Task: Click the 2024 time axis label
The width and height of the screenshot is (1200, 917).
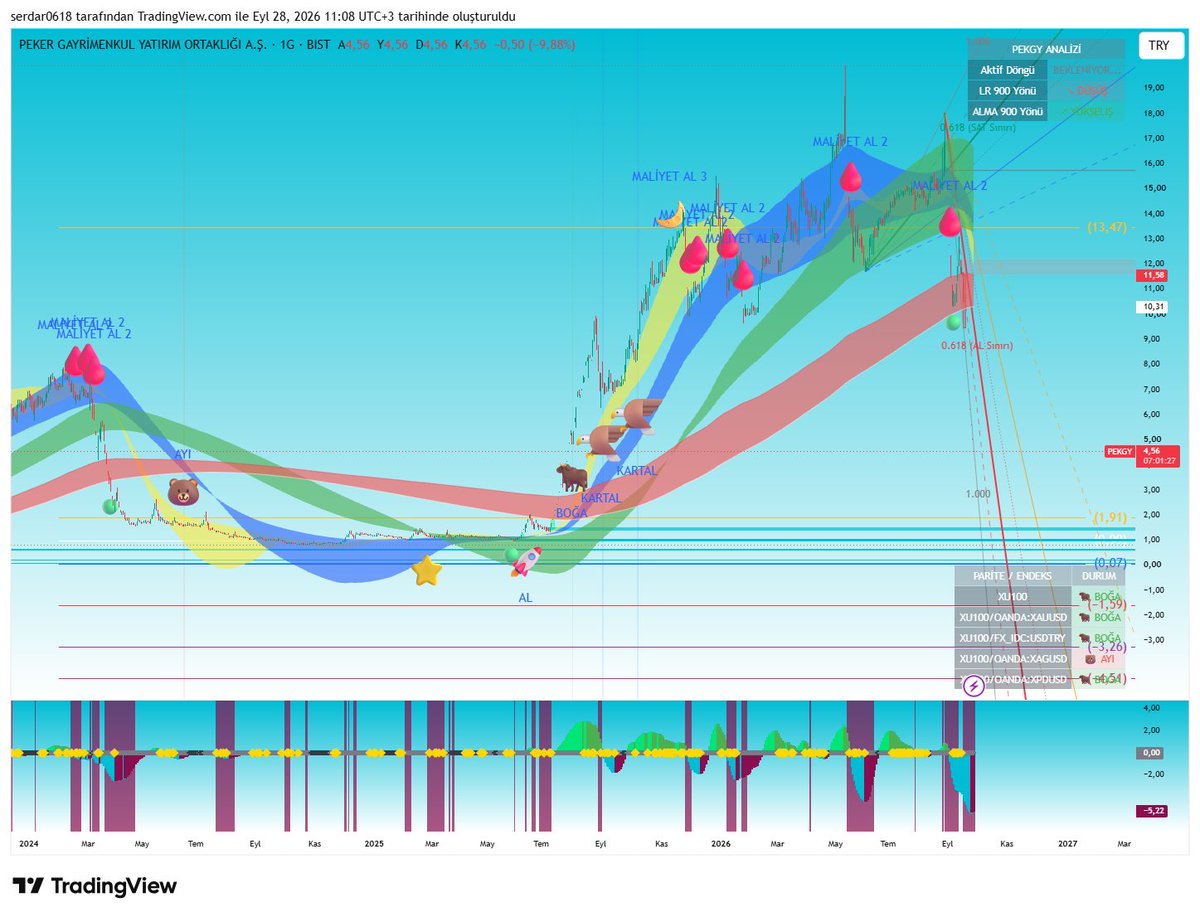Action: click(x=30, y=844)
